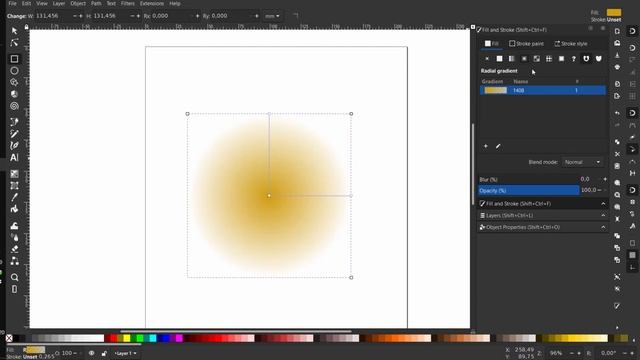Click the Opacity (%) slider bar
Image resolution: width=640 pixels, height=360 pixels.
529,191
